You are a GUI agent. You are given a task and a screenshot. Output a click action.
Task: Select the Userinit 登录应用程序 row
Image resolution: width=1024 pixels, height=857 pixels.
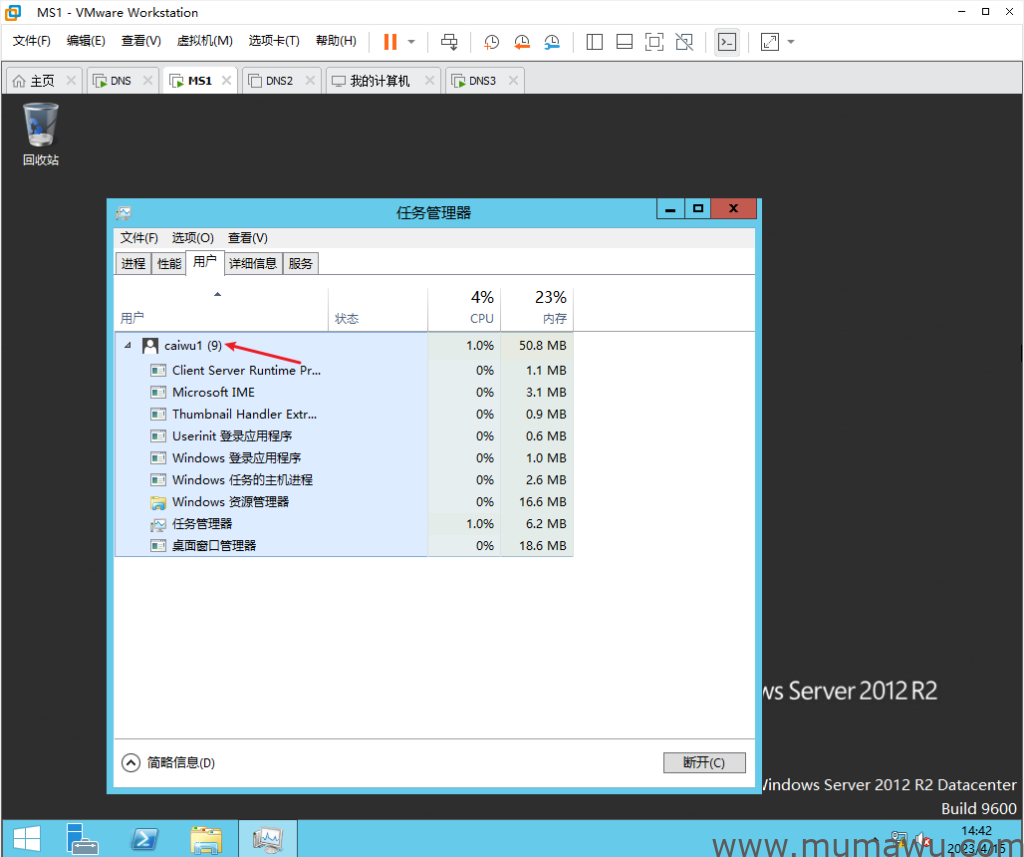[x=344, y=436]
